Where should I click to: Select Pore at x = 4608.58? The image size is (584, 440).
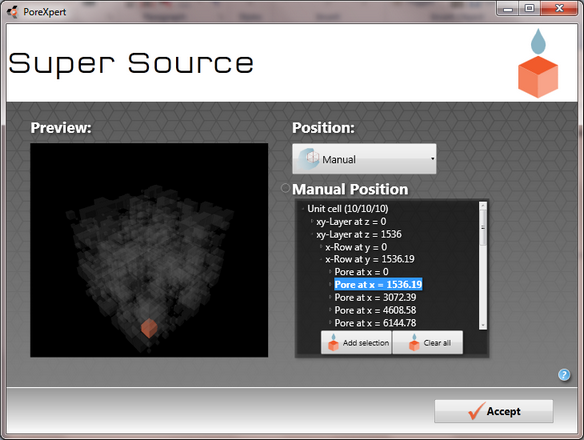coord(375,310)
